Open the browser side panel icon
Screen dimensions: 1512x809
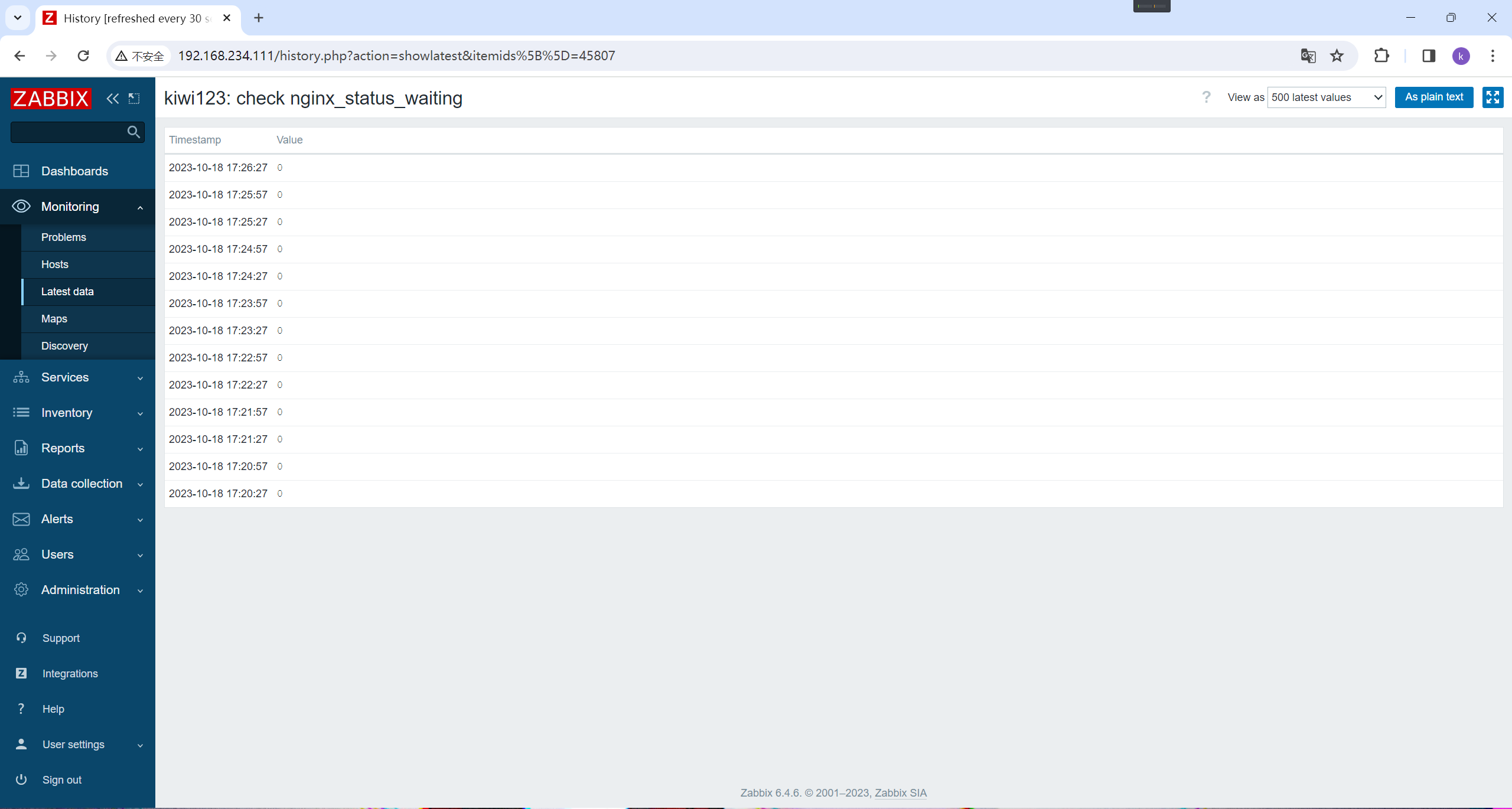(1429, 56)
